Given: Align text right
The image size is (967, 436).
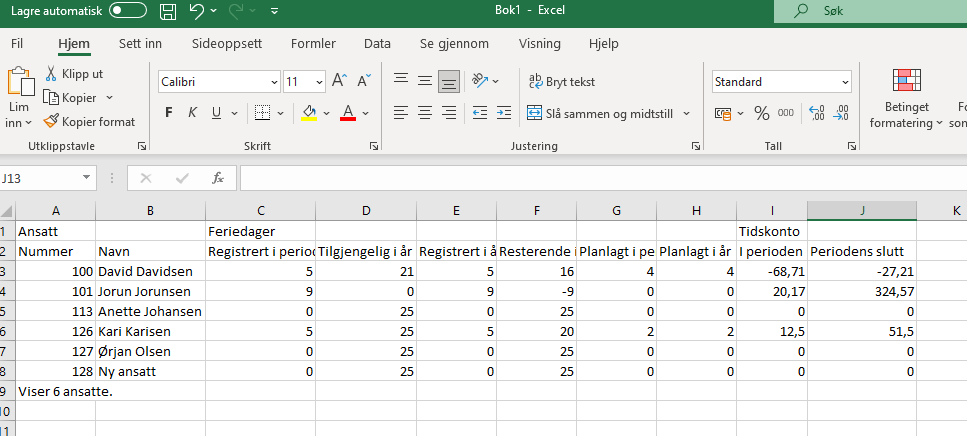Looking at the screenshot, I should [x=449, y=113].
